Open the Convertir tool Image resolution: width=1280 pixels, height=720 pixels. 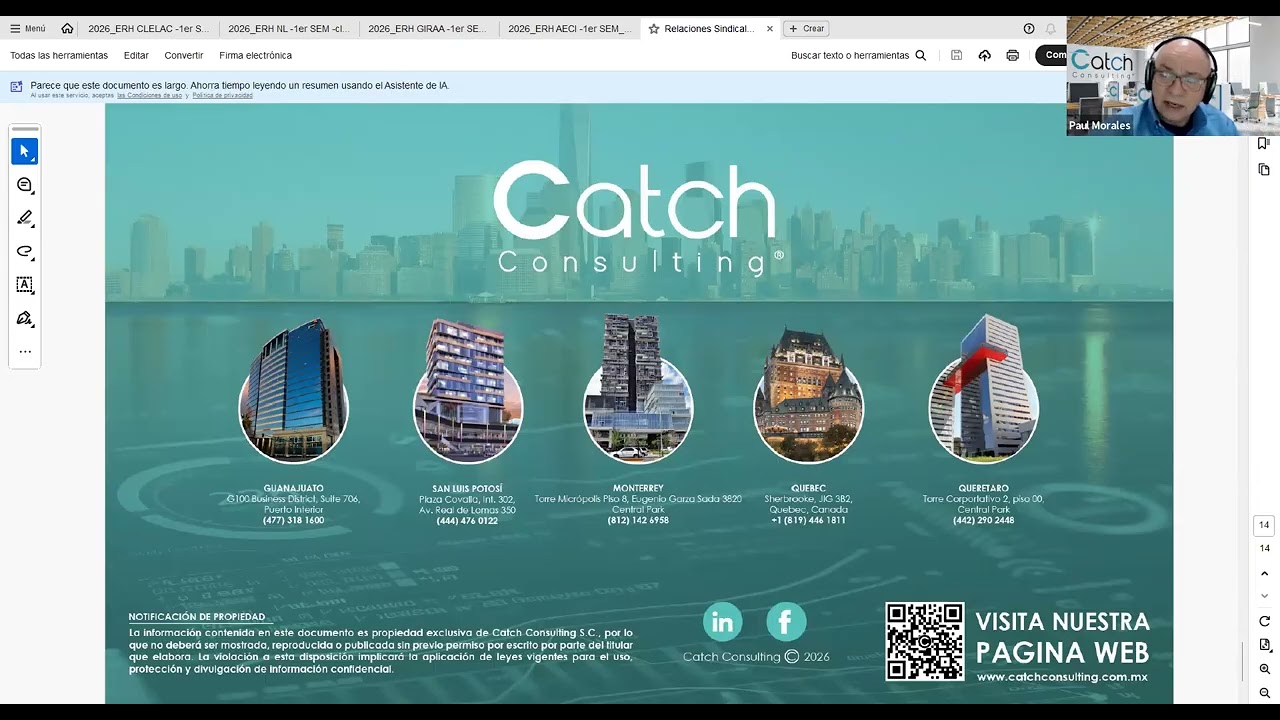tap(184, 56)
